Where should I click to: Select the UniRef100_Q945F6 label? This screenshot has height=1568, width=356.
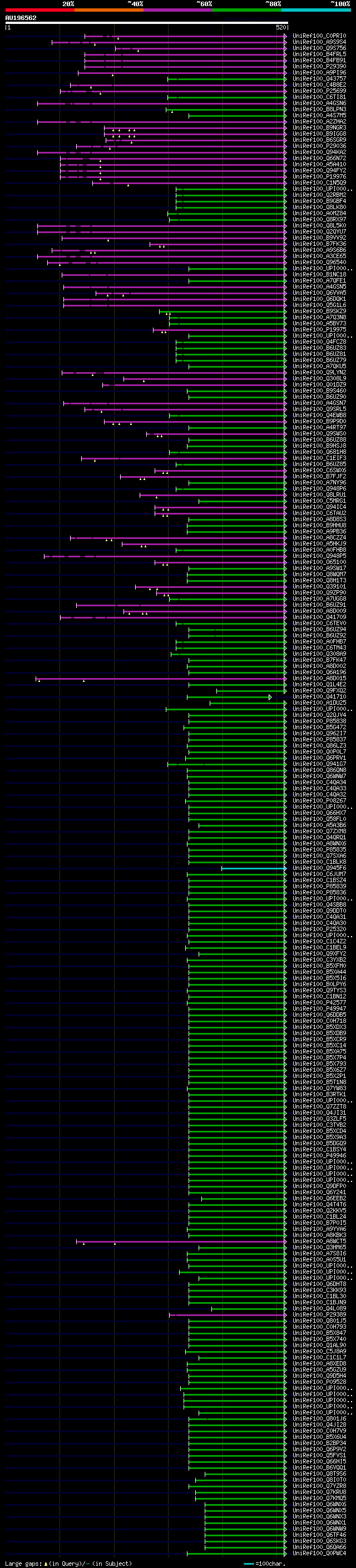click(x=319, y=868)
